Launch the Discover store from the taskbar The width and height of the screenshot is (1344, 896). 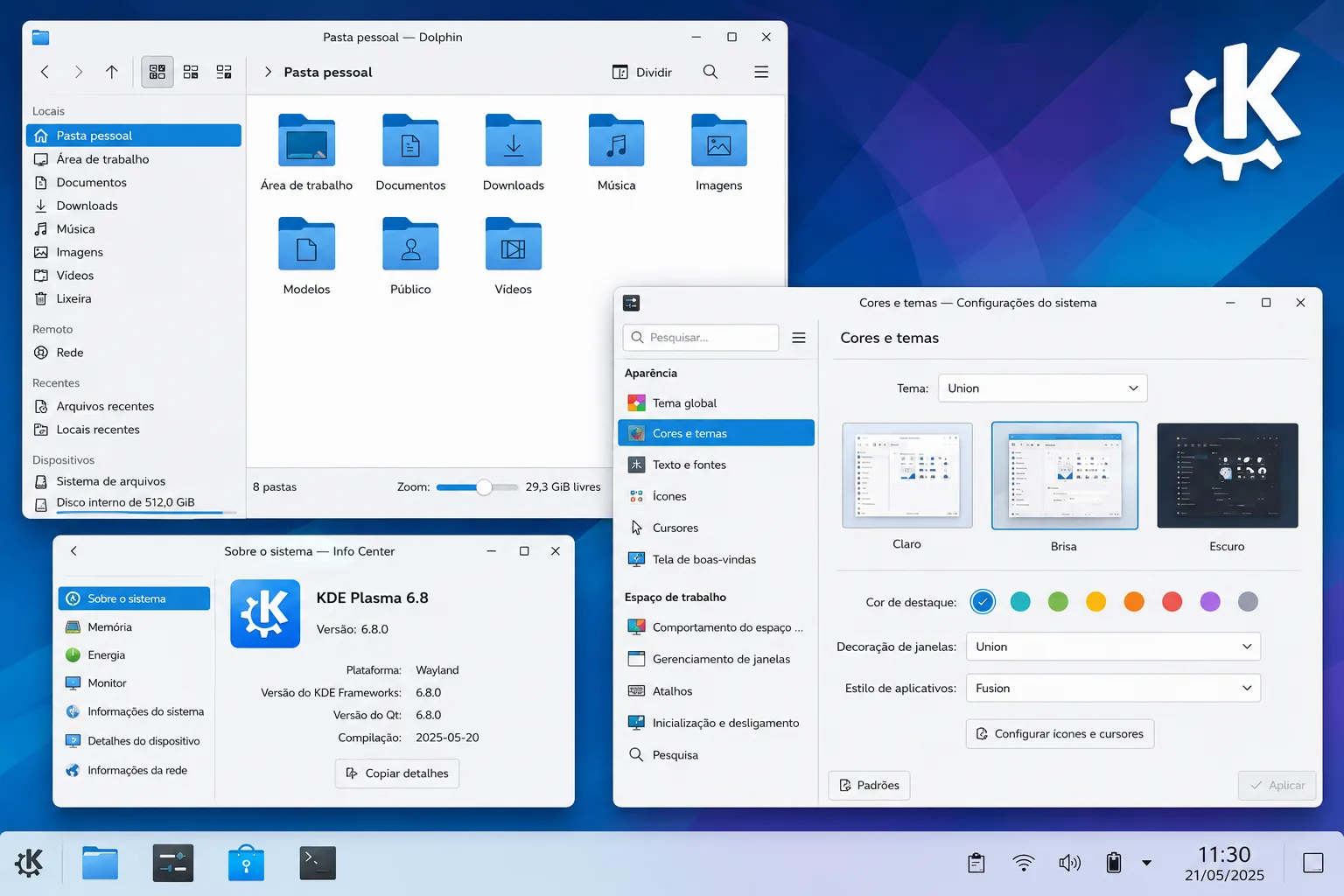[246, 863]
